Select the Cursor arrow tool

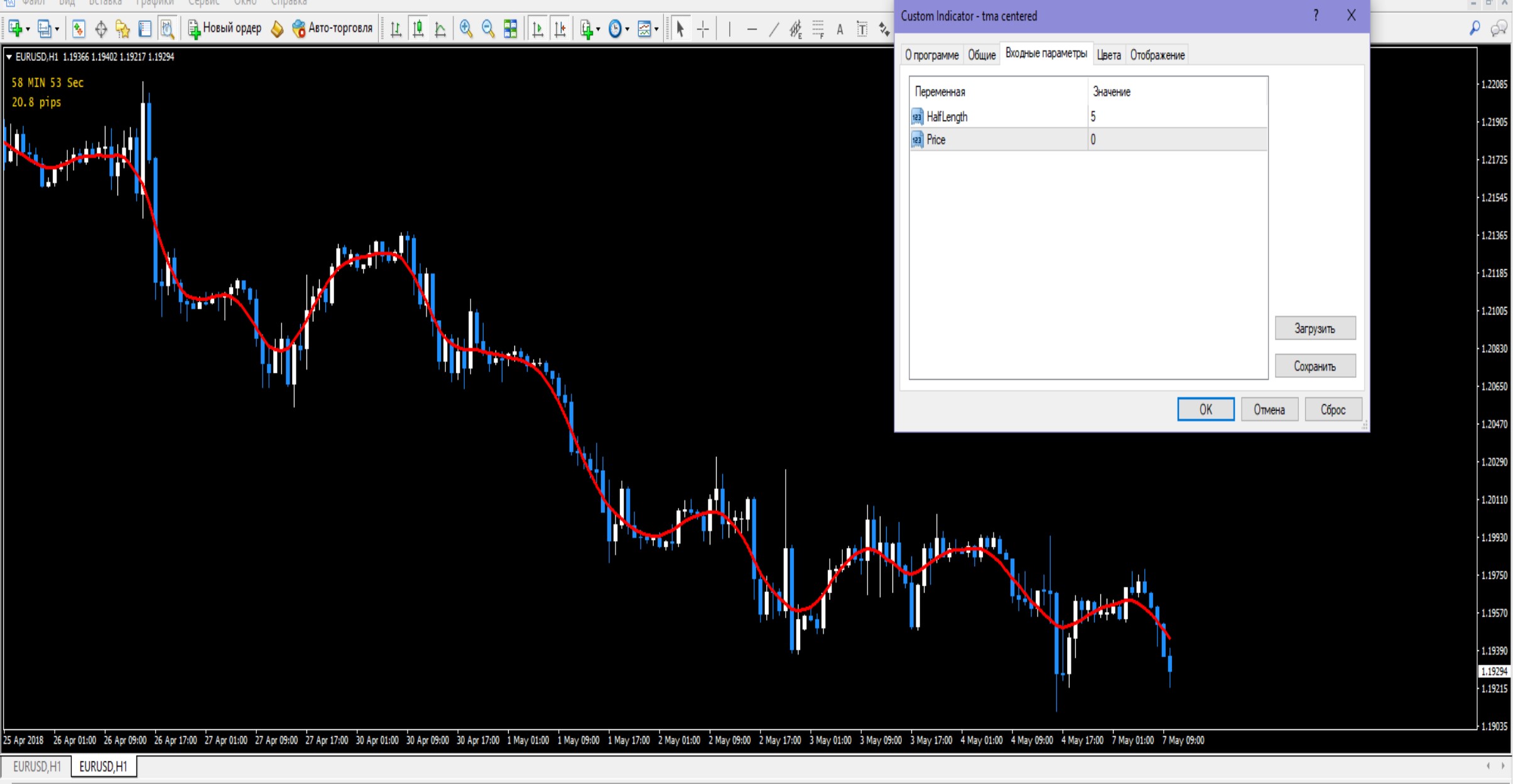pos(680,29)
